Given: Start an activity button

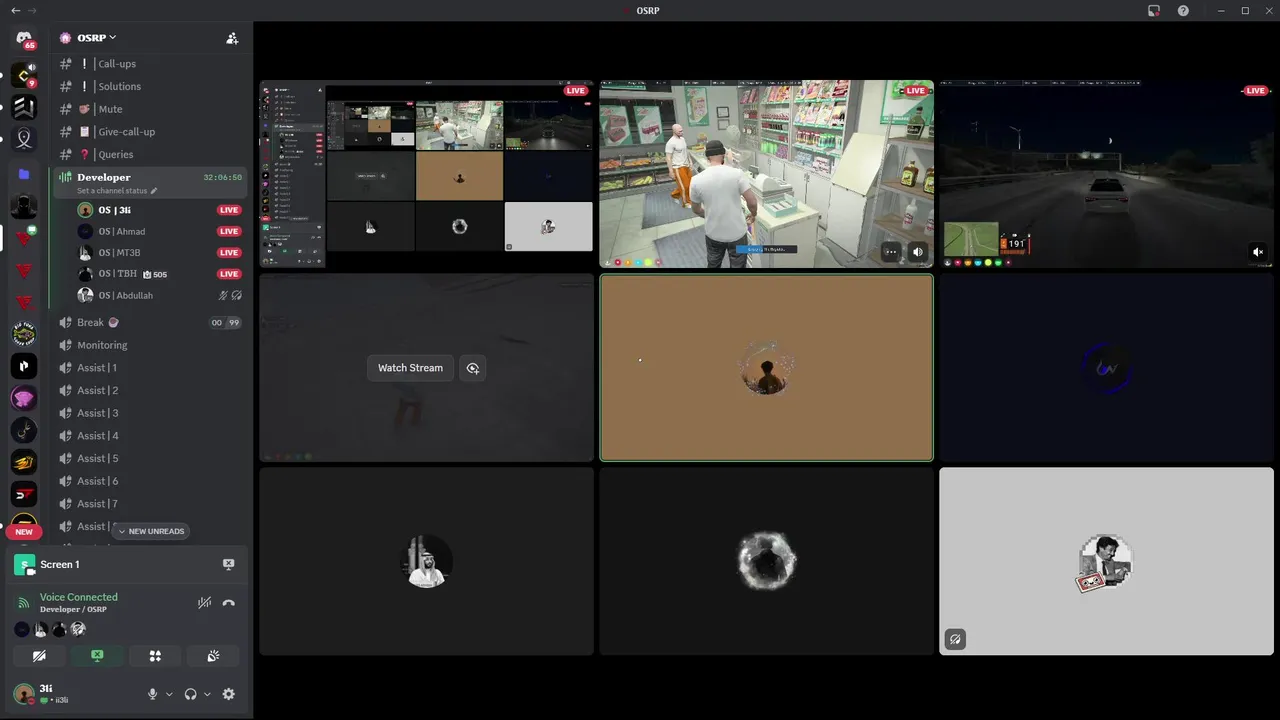Looking at the screenshot, I should (155, 656).
